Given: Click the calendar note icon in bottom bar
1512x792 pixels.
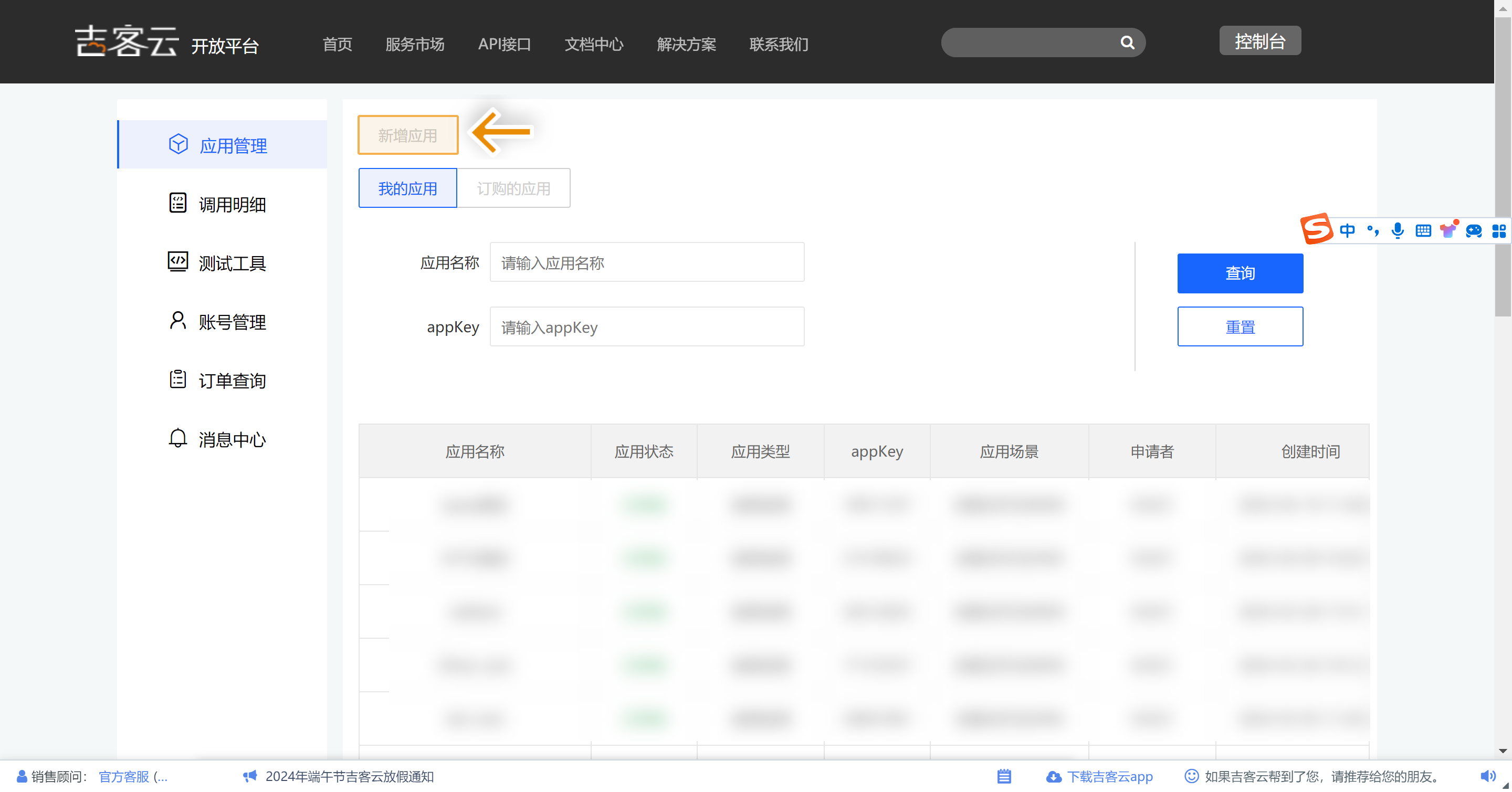Looking at the screenshot, I should coord(1004,776).
